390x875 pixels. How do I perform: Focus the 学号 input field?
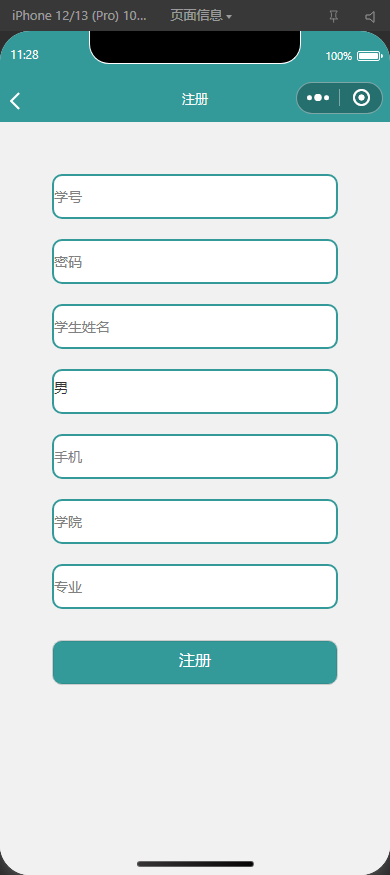[x=195, y=196]
